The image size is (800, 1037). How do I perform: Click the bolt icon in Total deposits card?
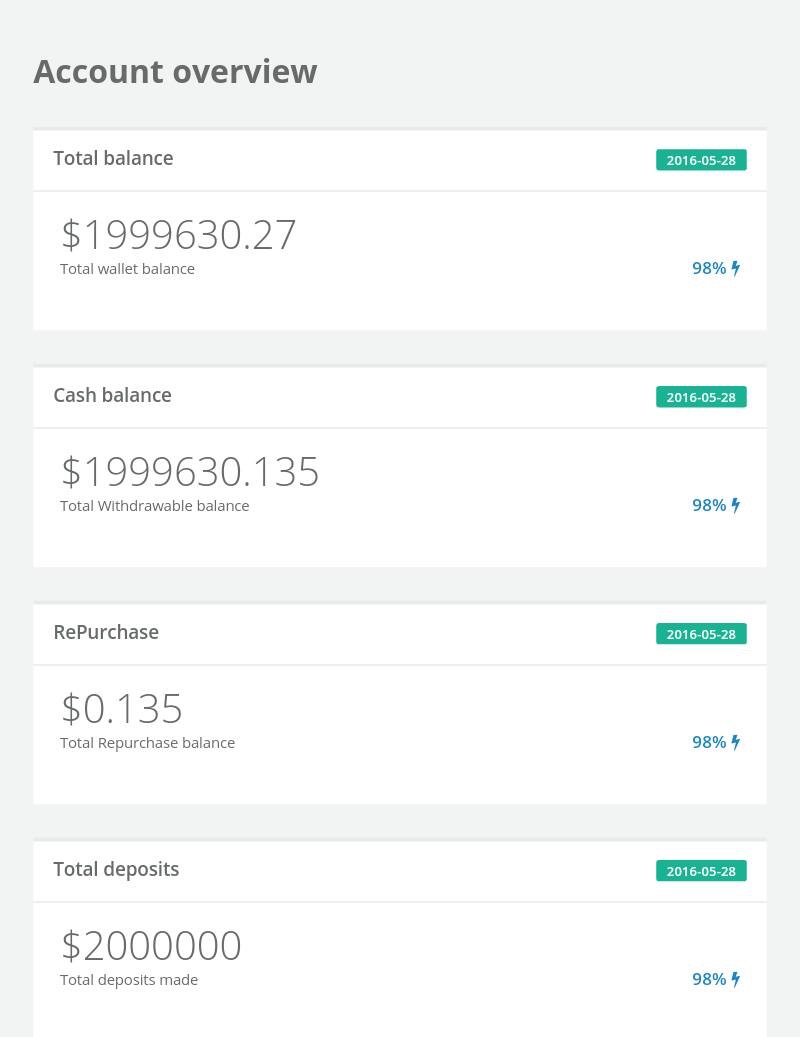pos(736,979)
